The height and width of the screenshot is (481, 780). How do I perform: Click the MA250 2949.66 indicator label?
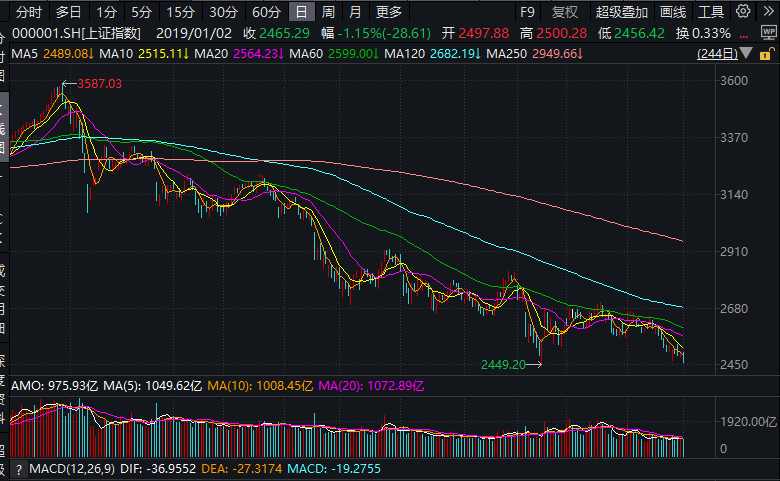click(x=534, y=54)
